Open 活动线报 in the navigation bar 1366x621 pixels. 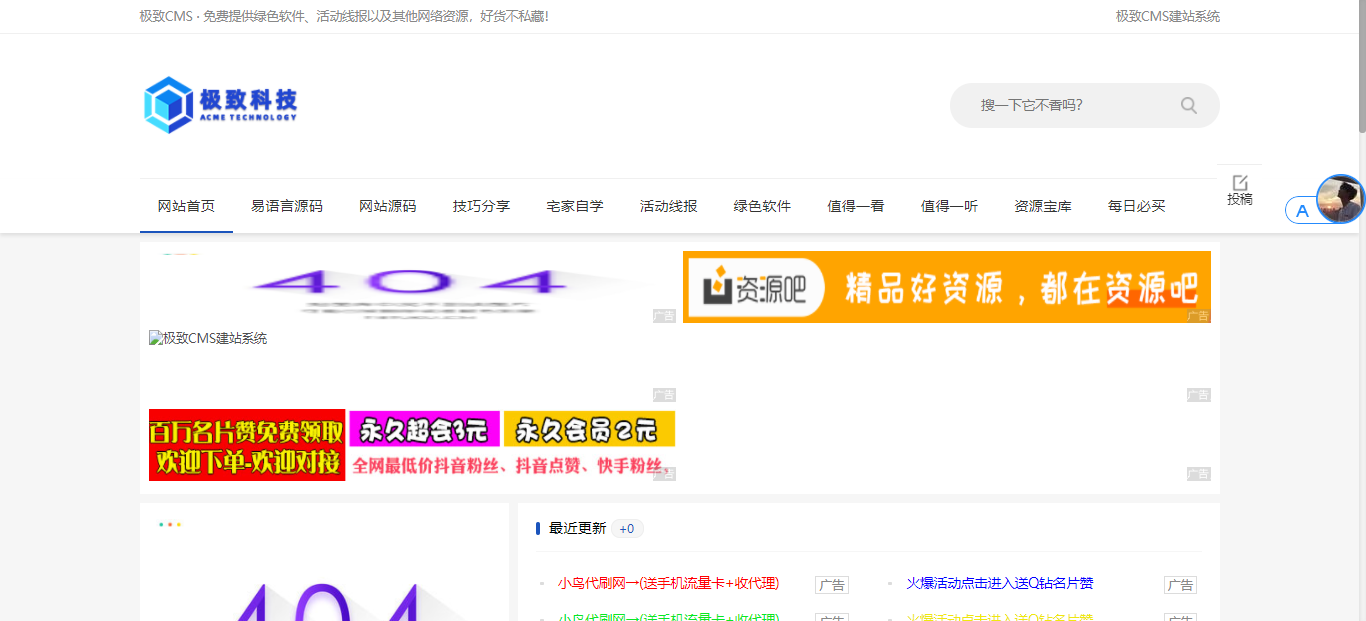click(668, 206)
